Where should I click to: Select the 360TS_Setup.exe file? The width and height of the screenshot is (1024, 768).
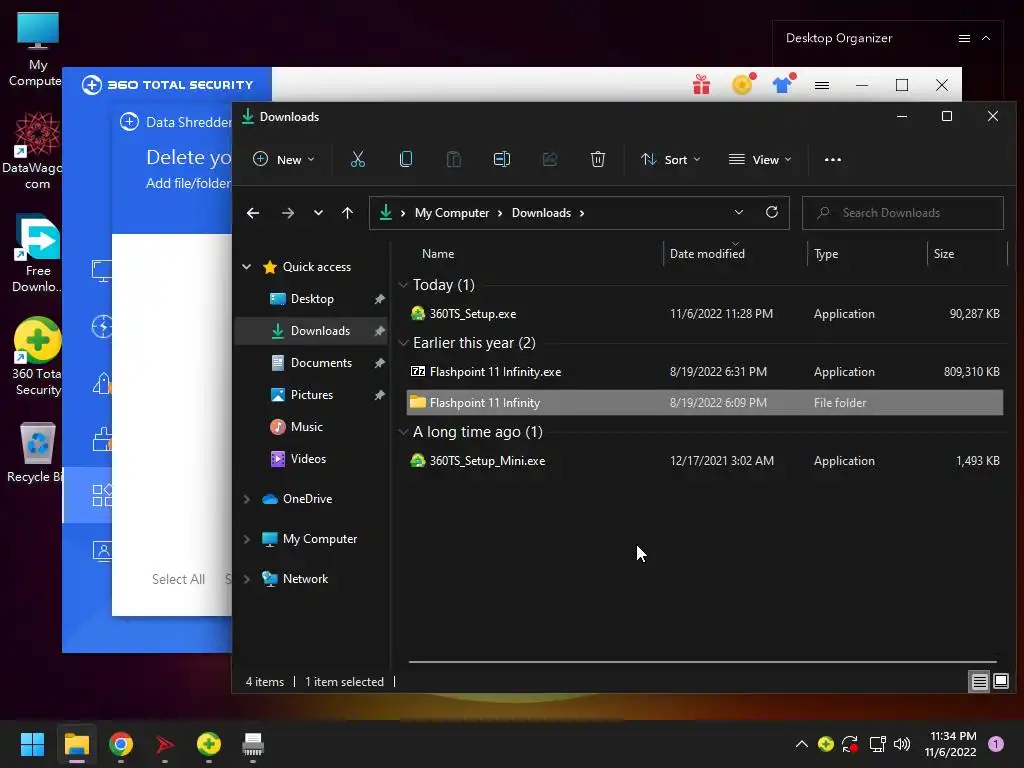(x=704, y=313)
